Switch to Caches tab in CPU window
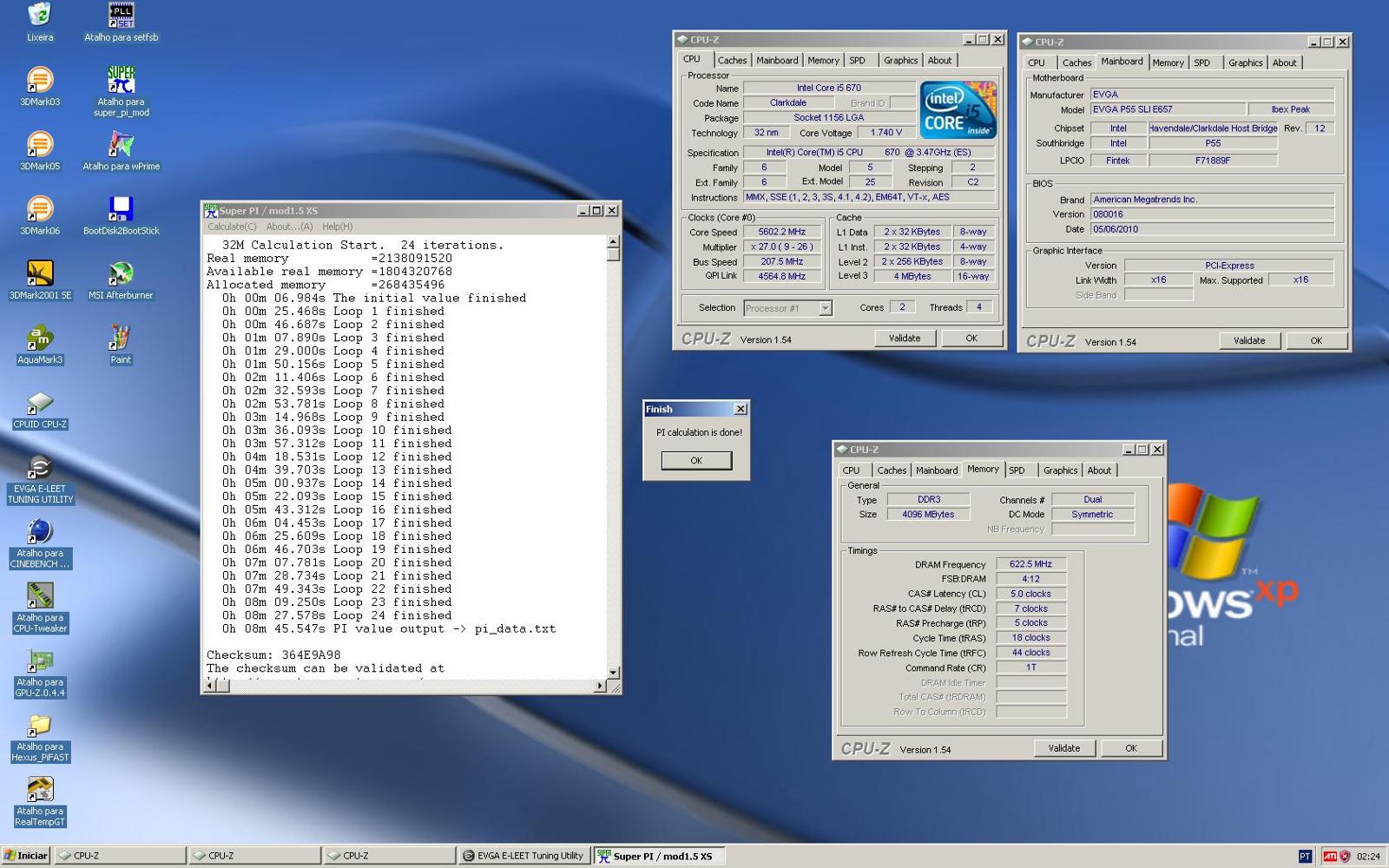 (x=732, y=61)
